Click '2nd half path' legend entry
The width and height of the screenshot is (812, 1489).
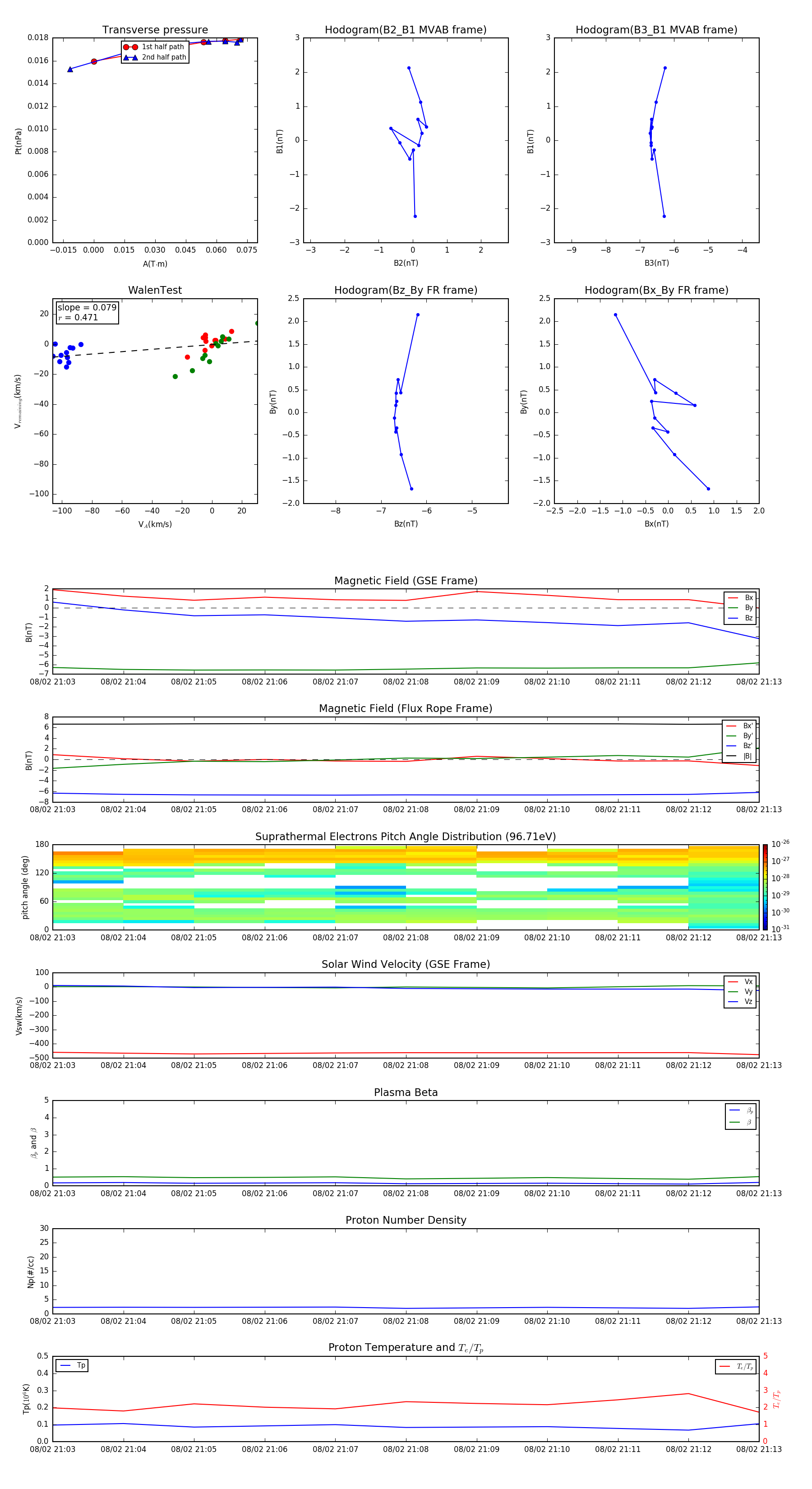[x=155, y=57]
